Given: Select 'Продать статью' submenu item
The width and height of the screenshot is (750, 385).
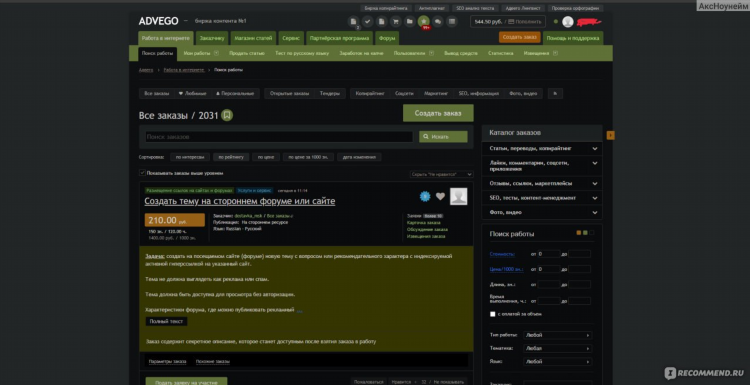Looking at the screenshot, I should (247, 54).
